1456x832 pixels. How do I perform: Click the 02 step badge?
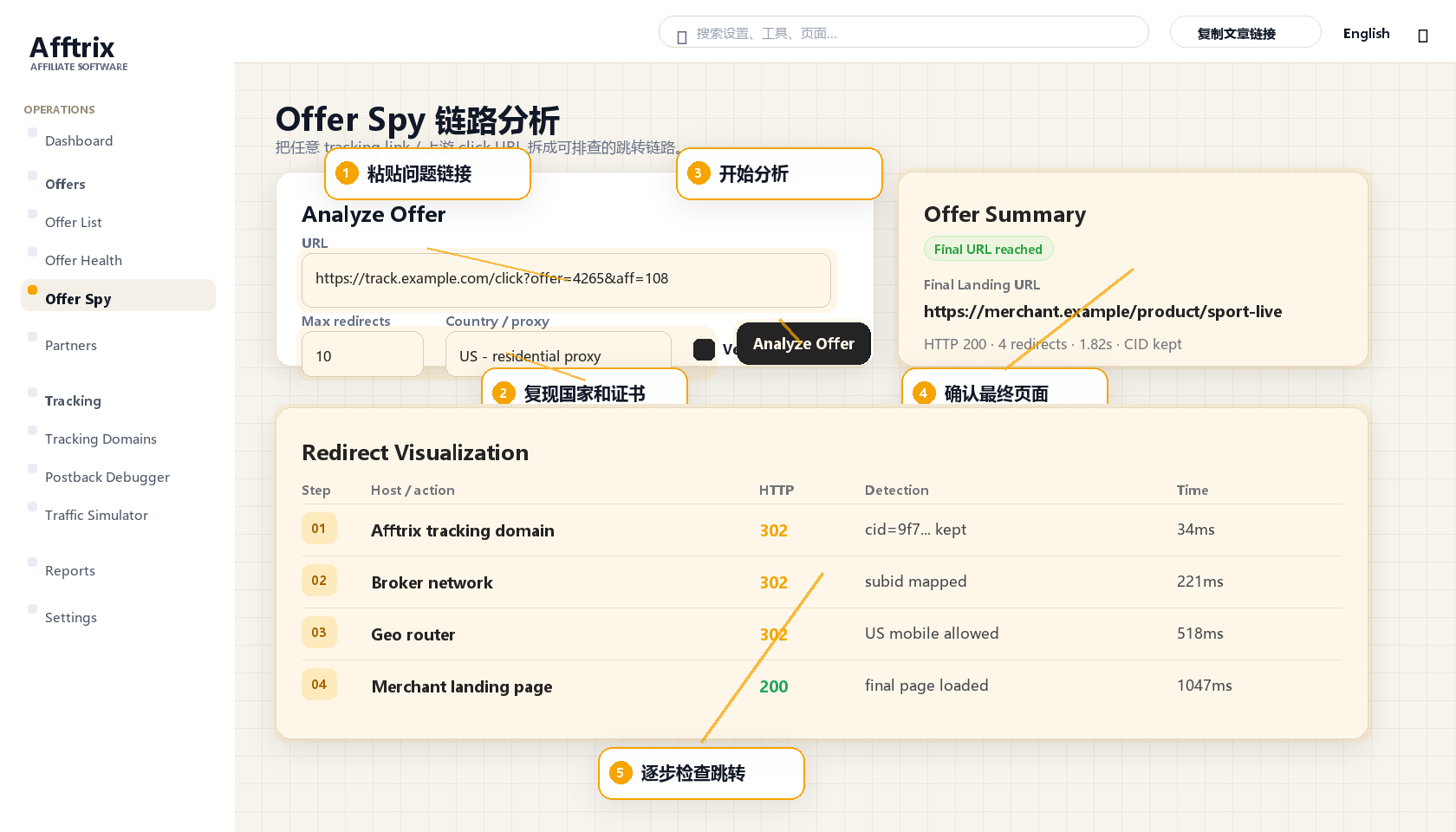(319, 581)
